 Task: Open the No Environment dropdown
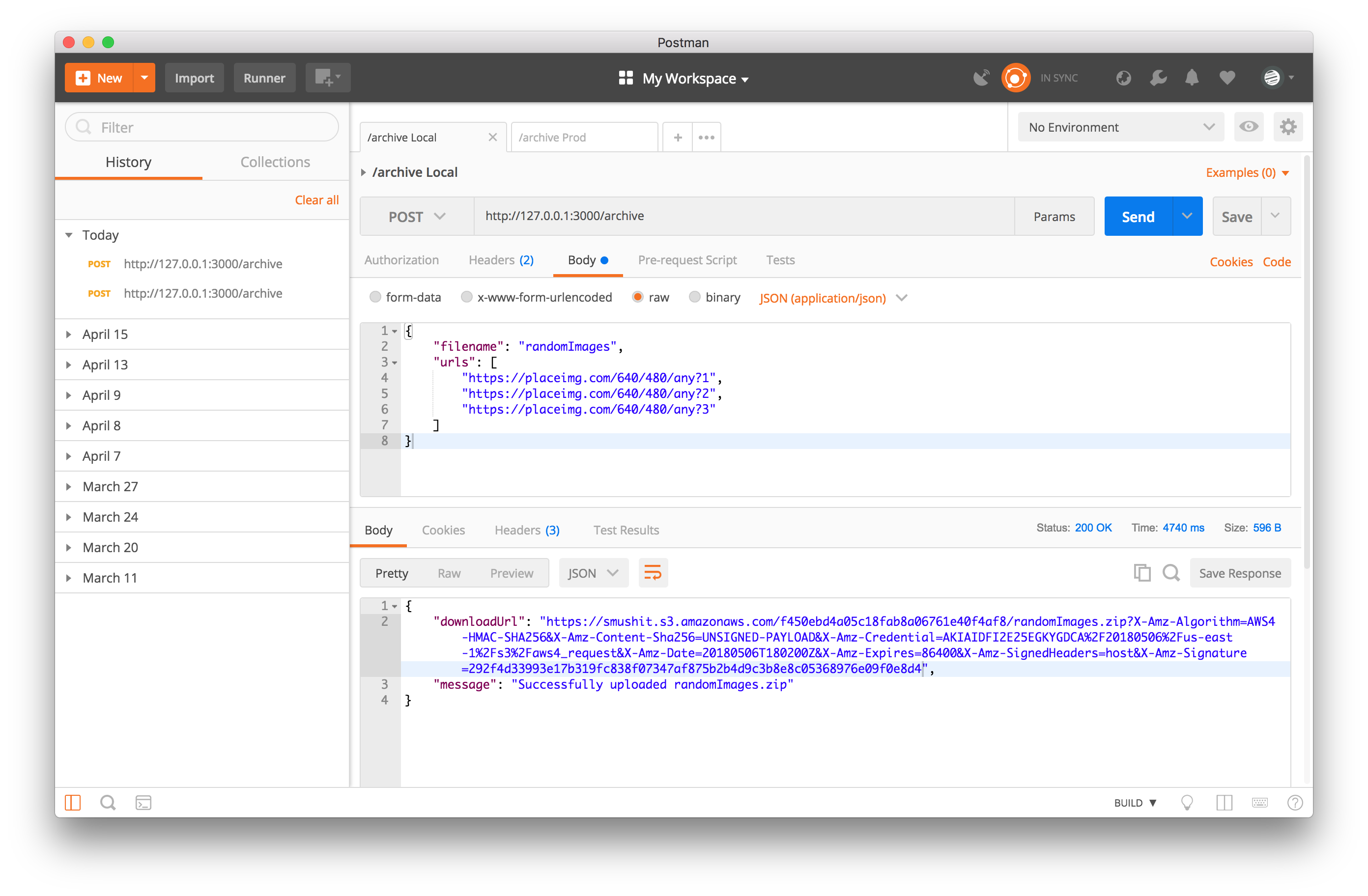point(1120,127)
